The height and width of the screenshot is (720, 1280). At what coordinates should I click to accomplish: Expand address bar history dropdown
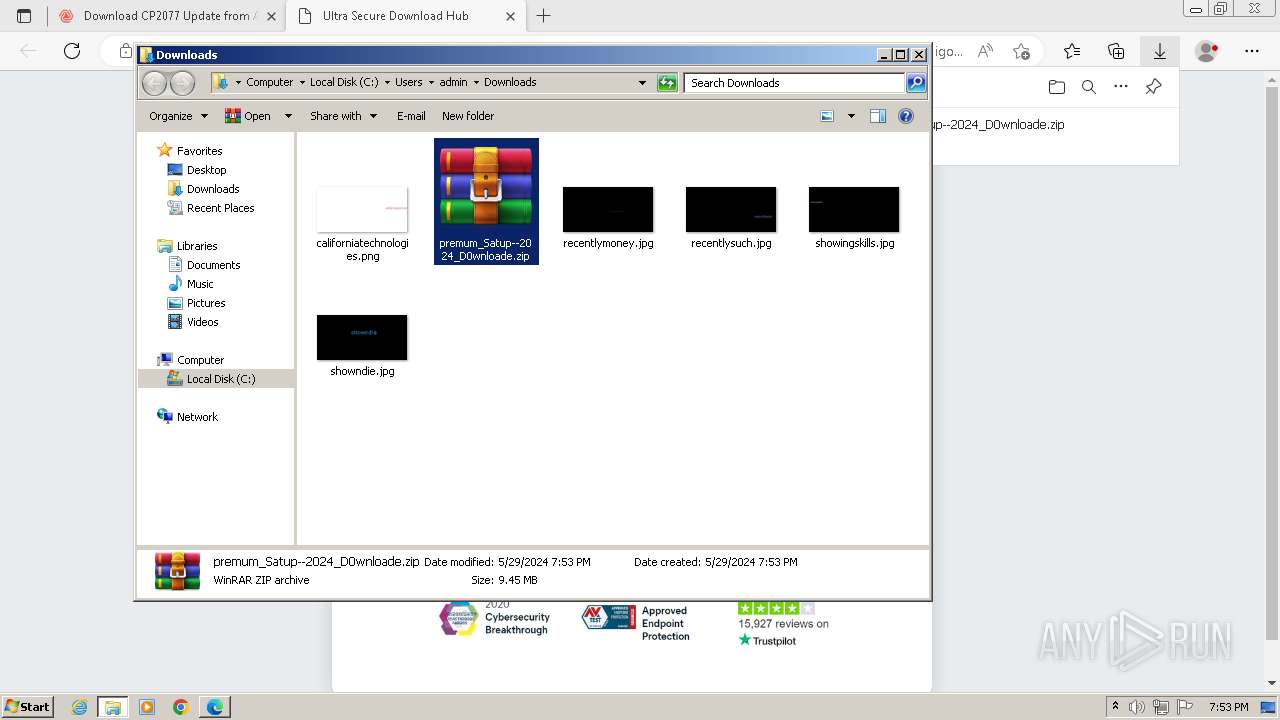pos(642,83)
